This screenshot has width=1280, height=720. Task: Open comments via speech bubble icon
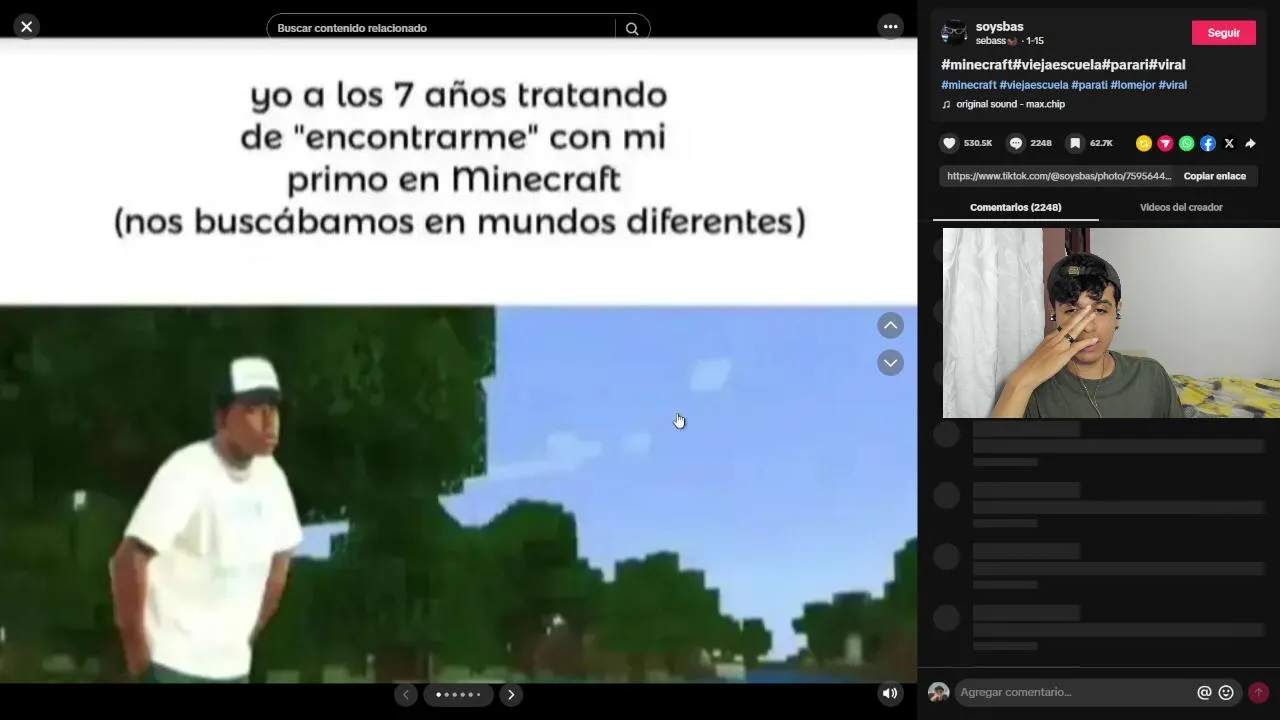click(x=1016, y=143)
